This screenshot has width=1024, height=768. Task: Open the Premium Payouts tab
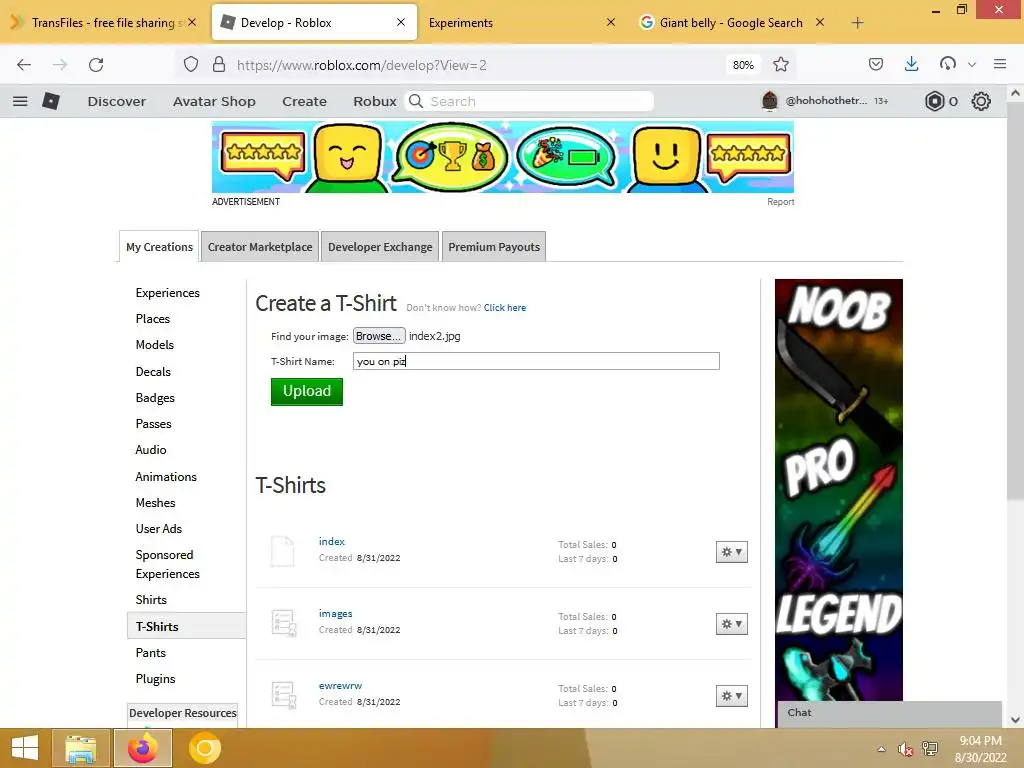494,247
